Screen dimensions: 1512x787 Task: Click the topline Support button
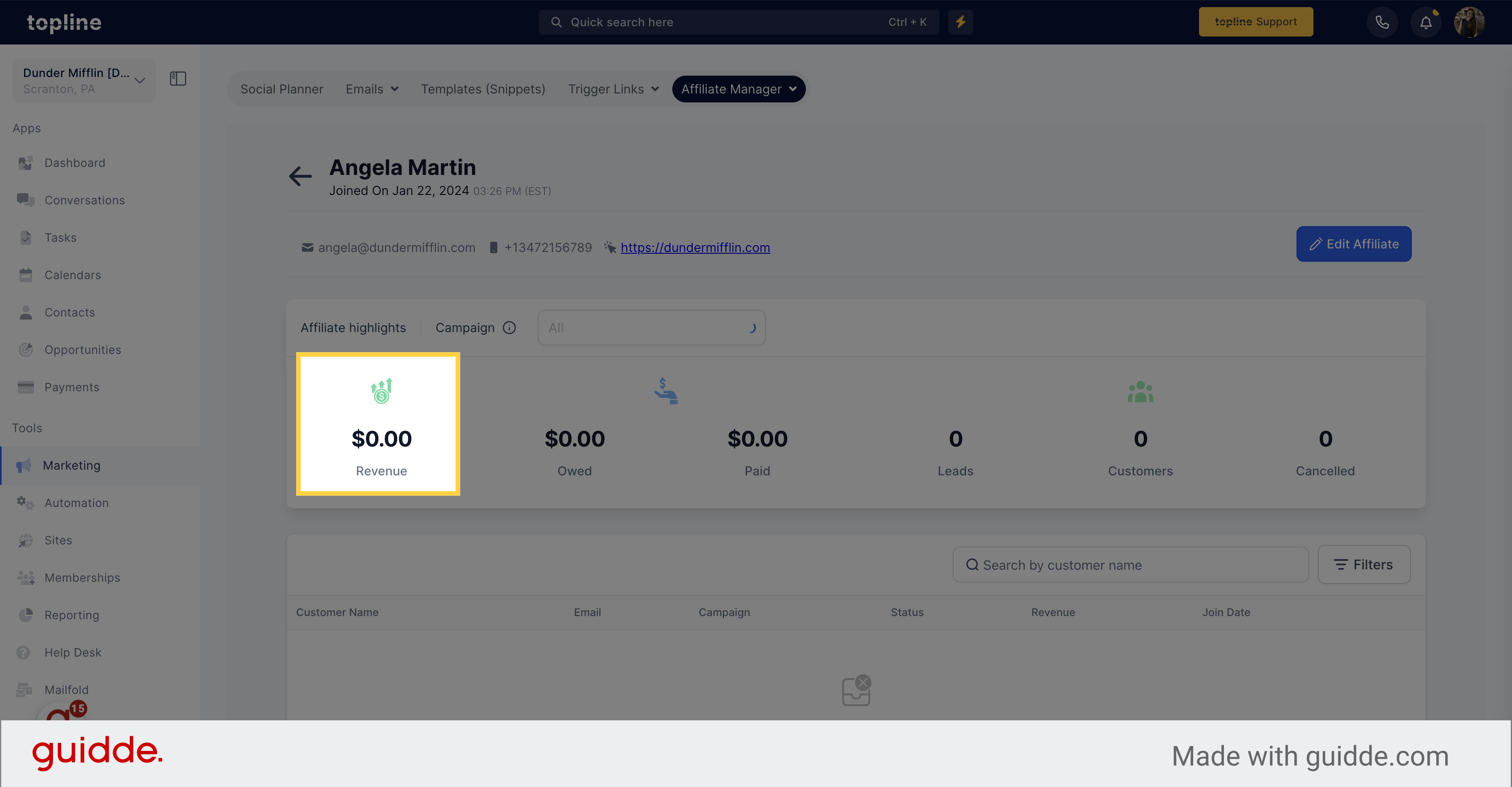pos(1256,22)
